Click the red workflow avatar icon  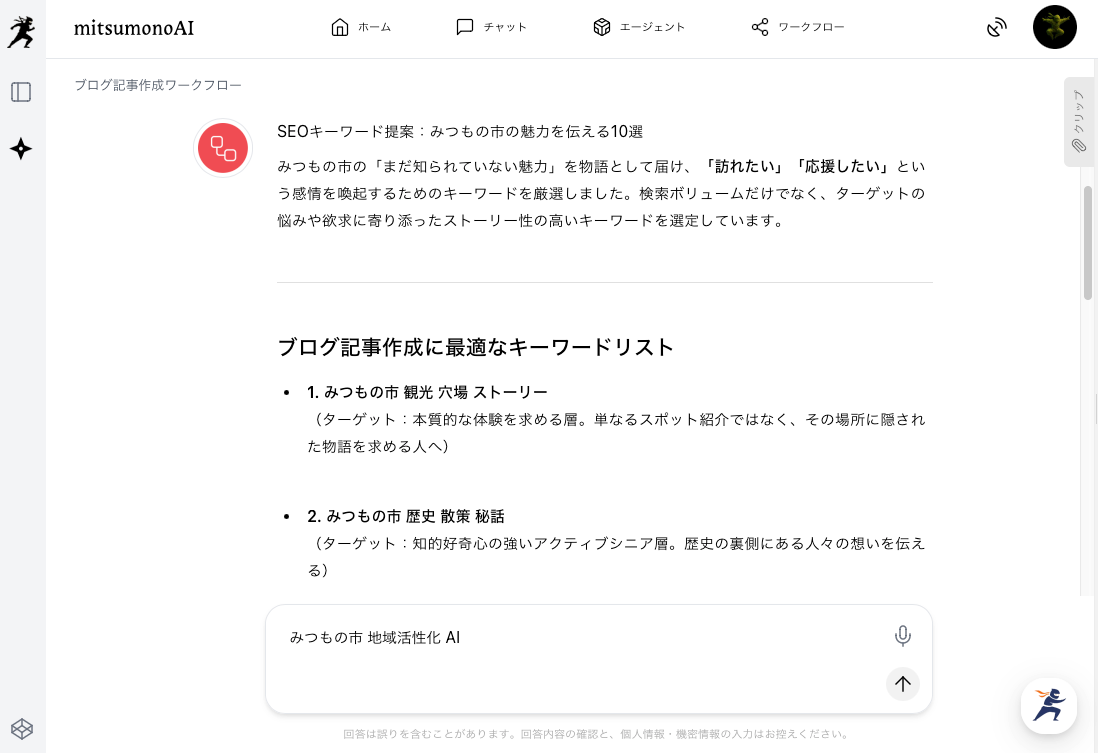(x=223, y=150)
